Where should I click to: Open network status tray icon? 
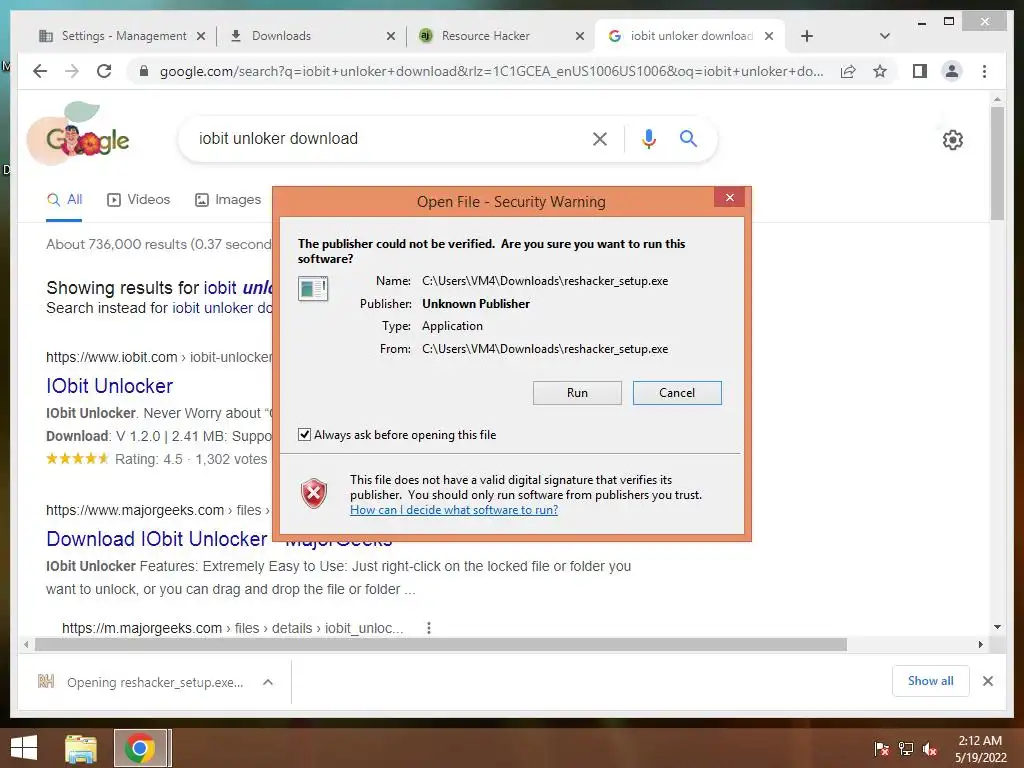pyautogui.click(x=906, y=749)
